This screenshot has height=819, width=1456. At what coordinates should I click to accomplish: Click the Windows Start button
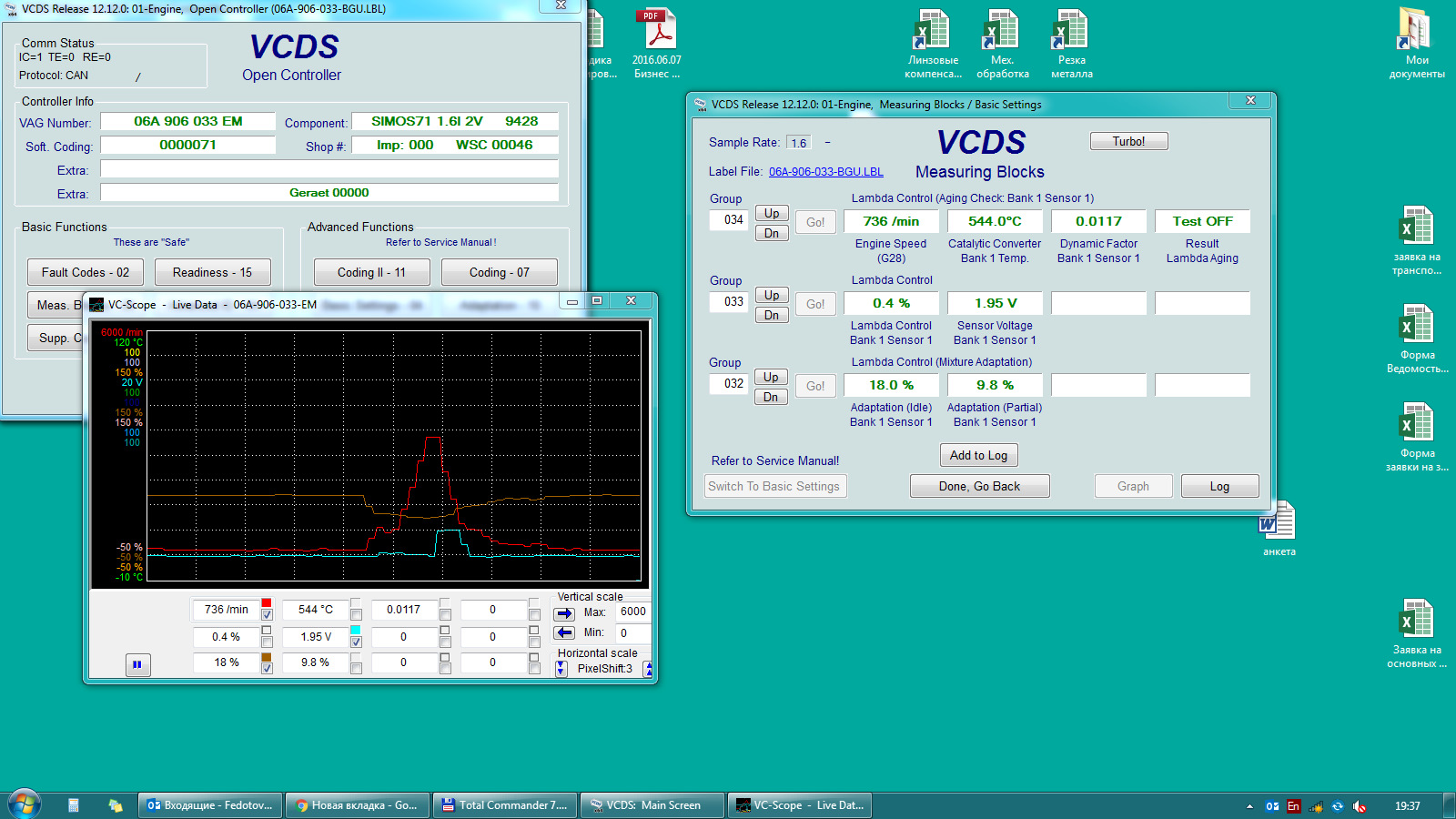point(25,804)
